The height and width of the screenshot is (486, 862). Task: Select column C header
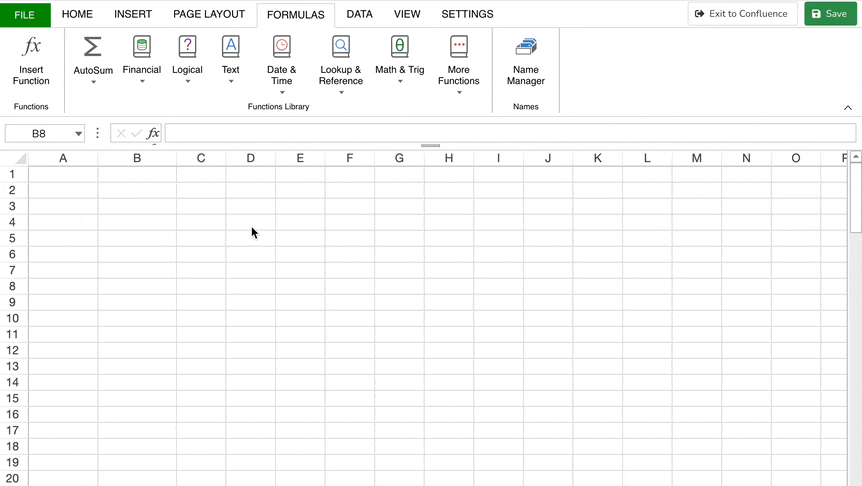(201, 158)
